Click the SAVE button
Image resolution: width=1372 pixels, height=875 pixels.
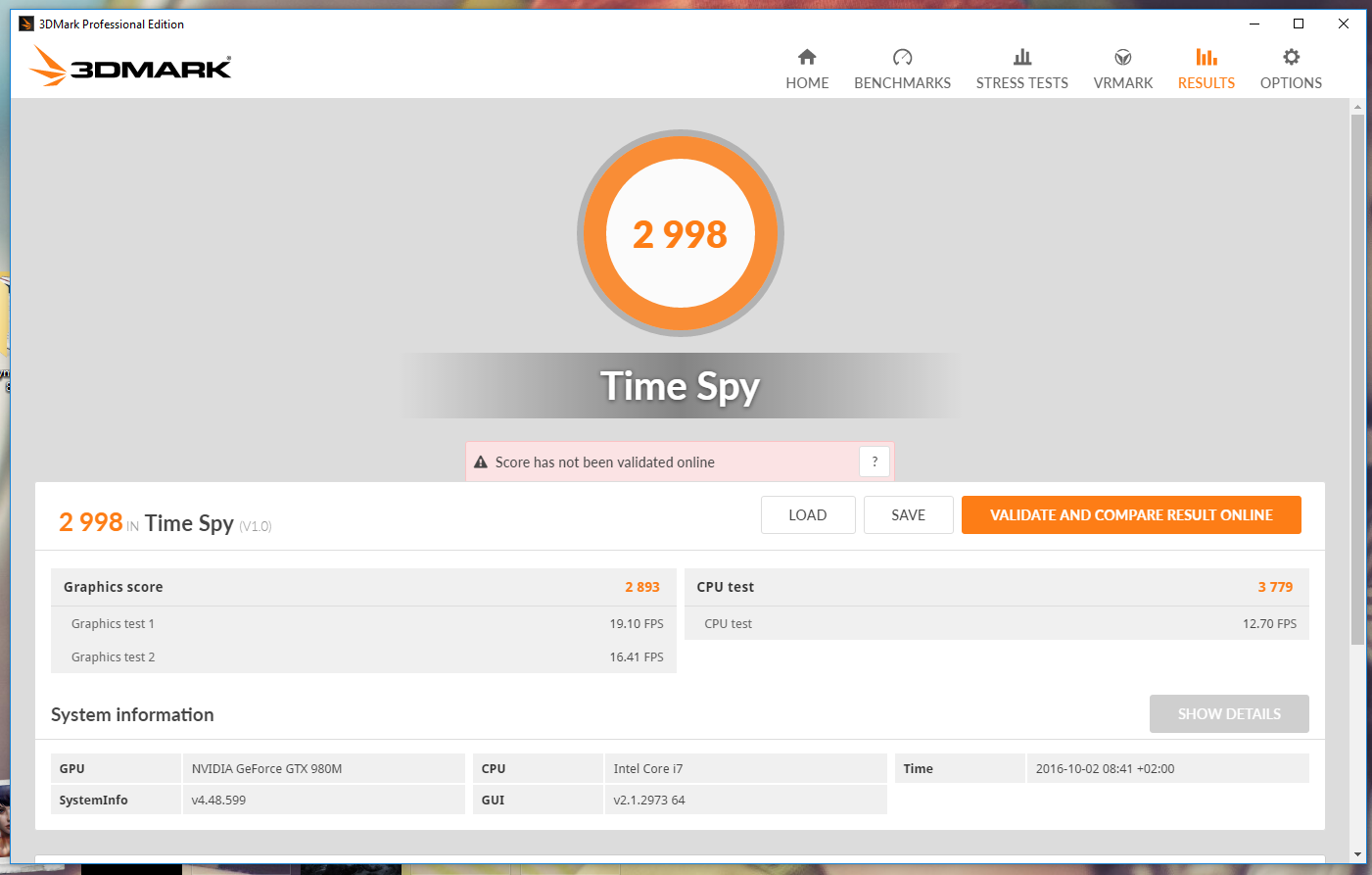[x=909, y=515]
